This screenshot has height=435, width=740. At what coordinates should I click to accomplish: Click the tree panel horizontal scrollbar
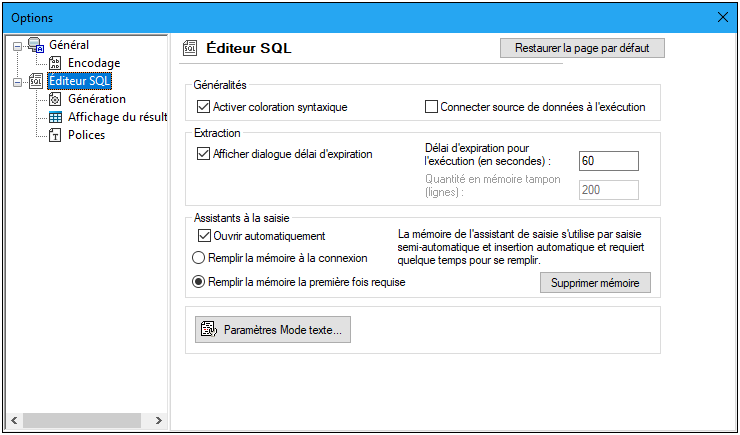[x=88, y=419]
